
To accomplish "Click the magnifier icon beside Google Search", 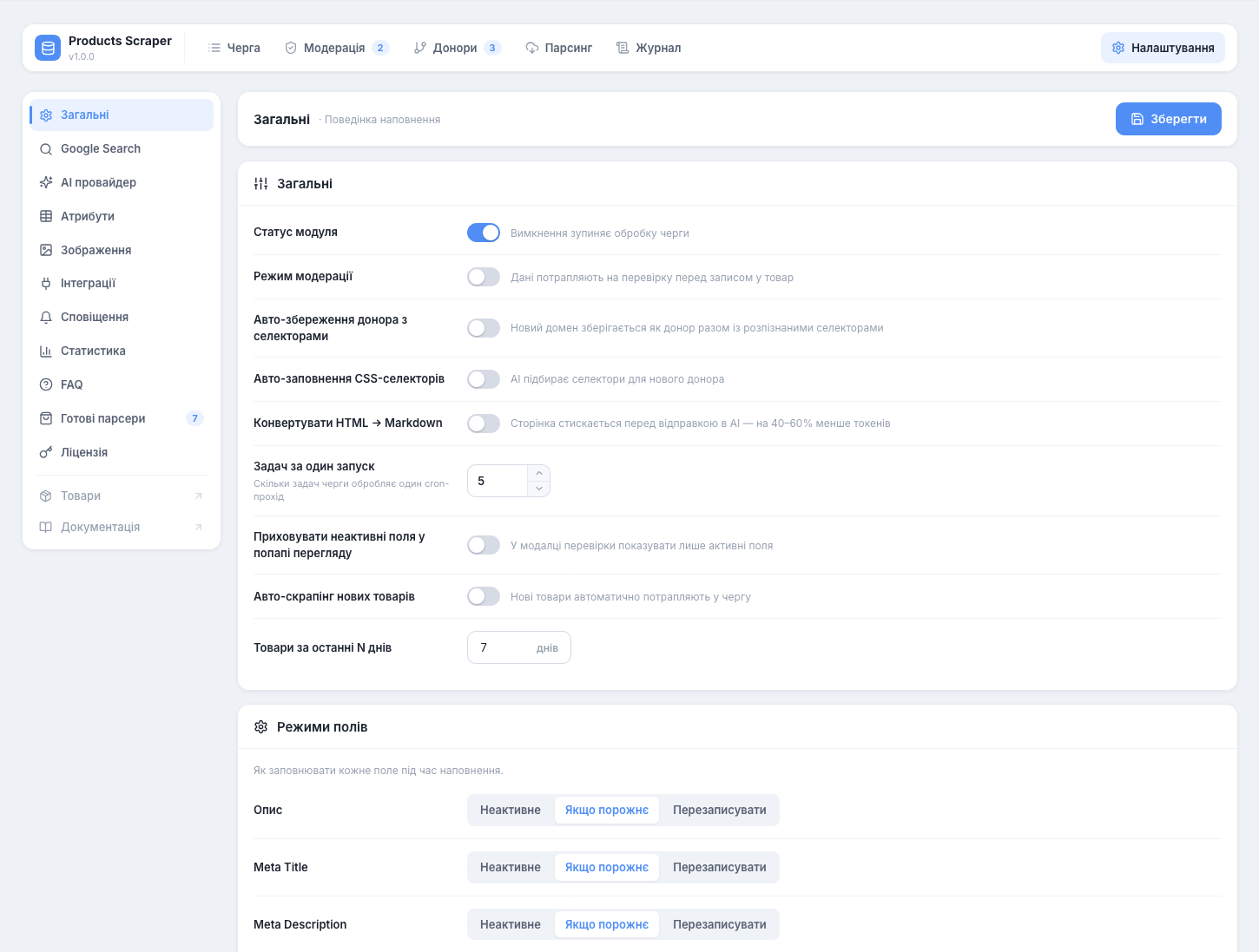I will click(x=46, y=149).
